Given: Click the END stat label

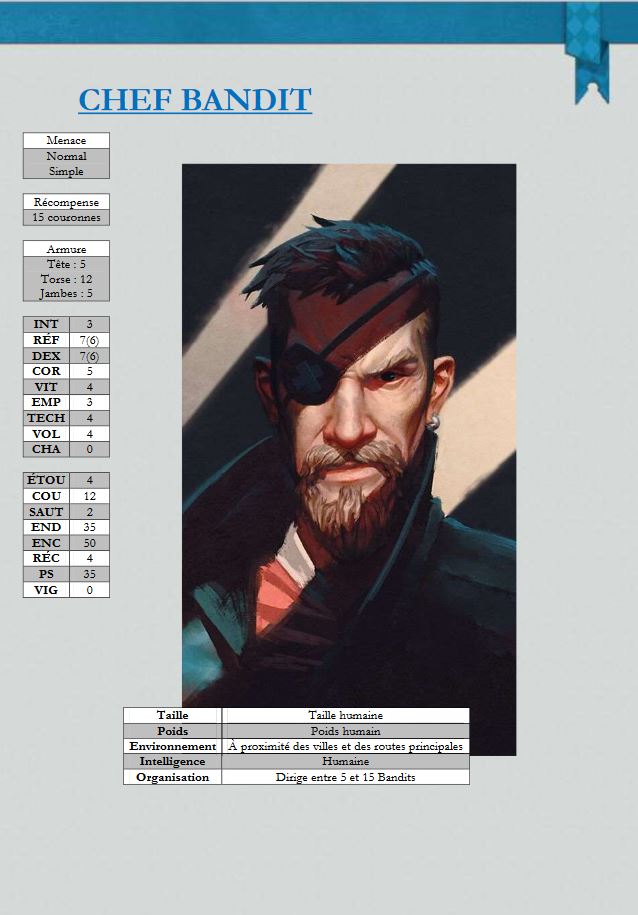Looking at the screenshot, I should click(x=46, y=527).
